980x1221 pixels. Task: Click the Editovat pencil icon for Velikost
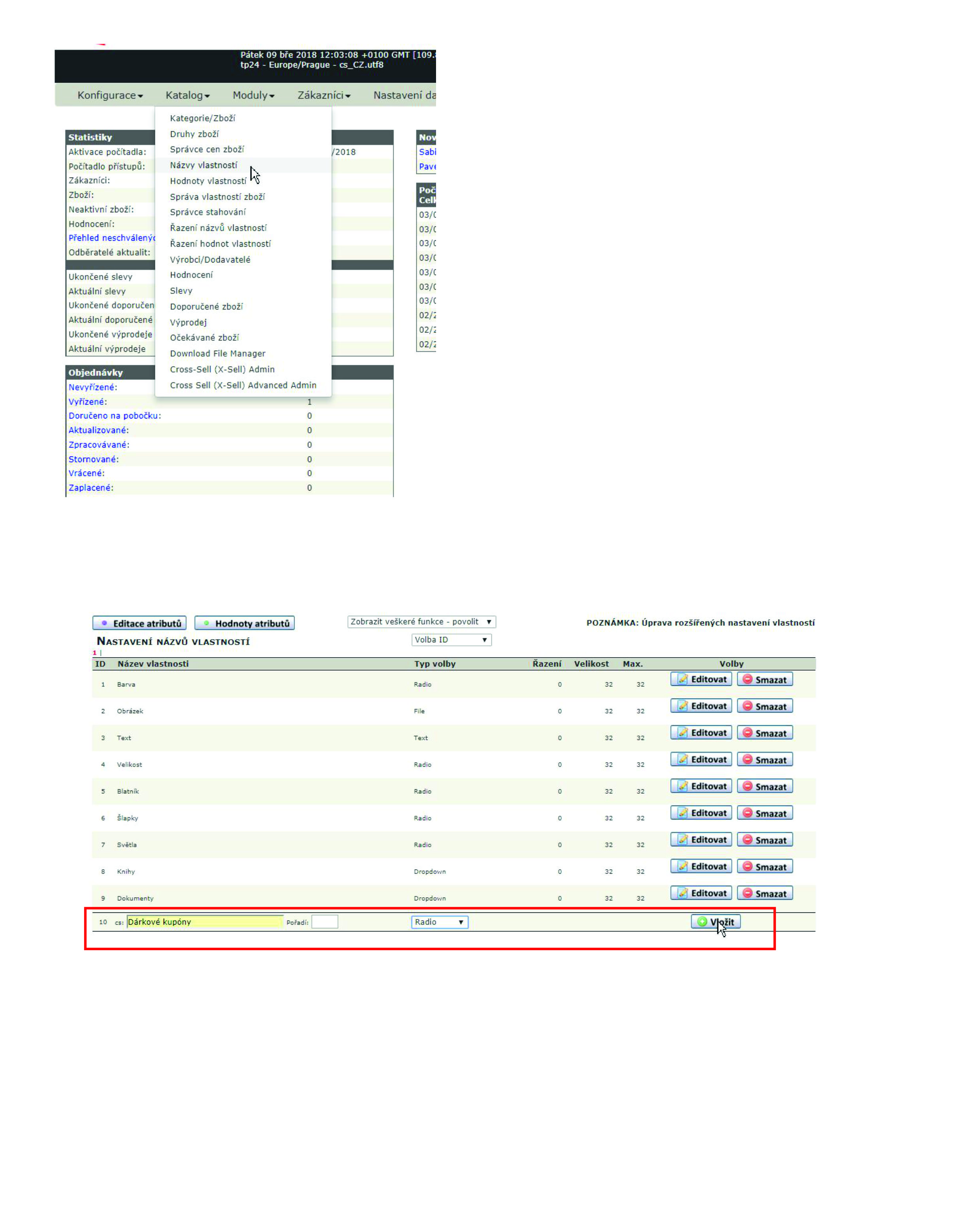683,759
